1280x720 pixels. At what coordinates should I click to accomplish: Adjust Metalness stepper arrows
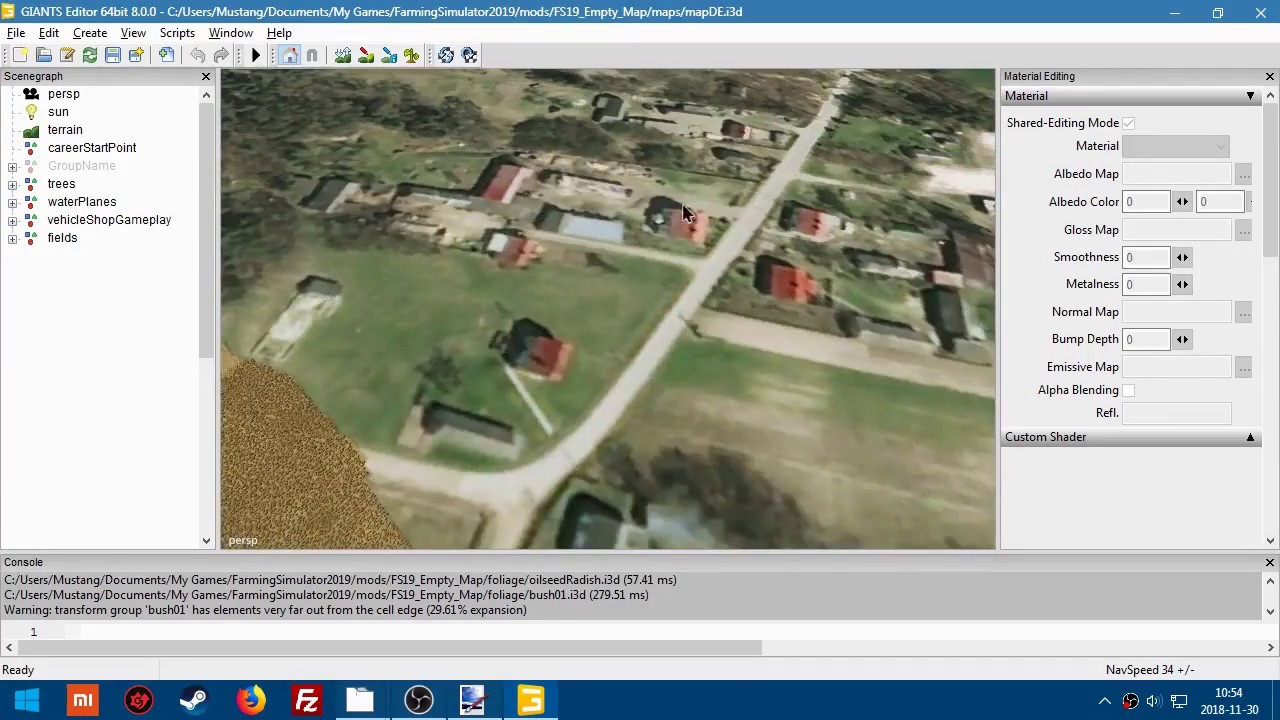1182,284
